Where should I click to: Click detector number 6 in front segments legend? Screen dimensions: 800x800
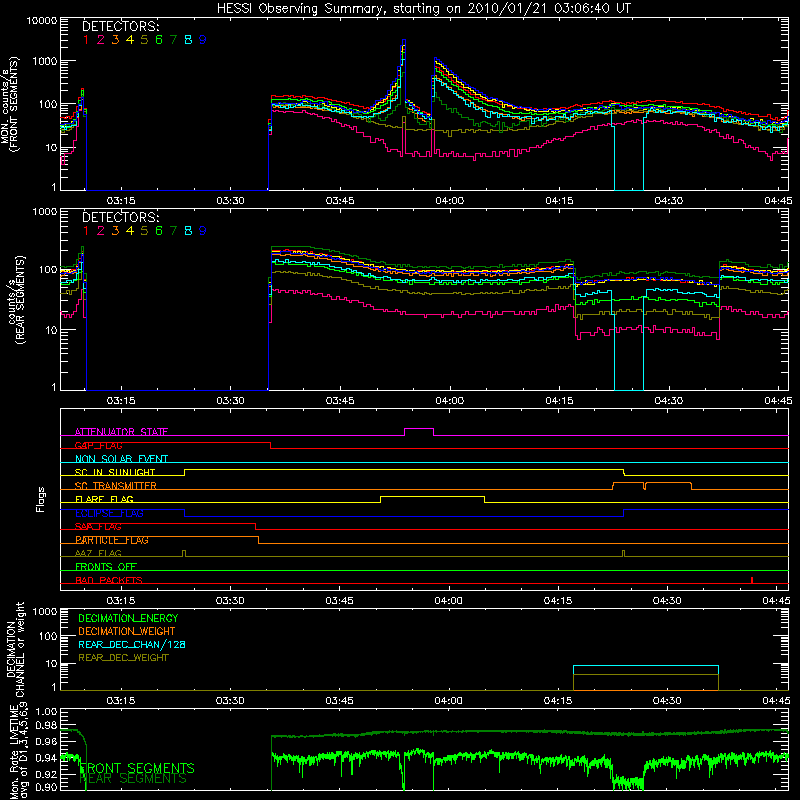[x=159, y=40]
